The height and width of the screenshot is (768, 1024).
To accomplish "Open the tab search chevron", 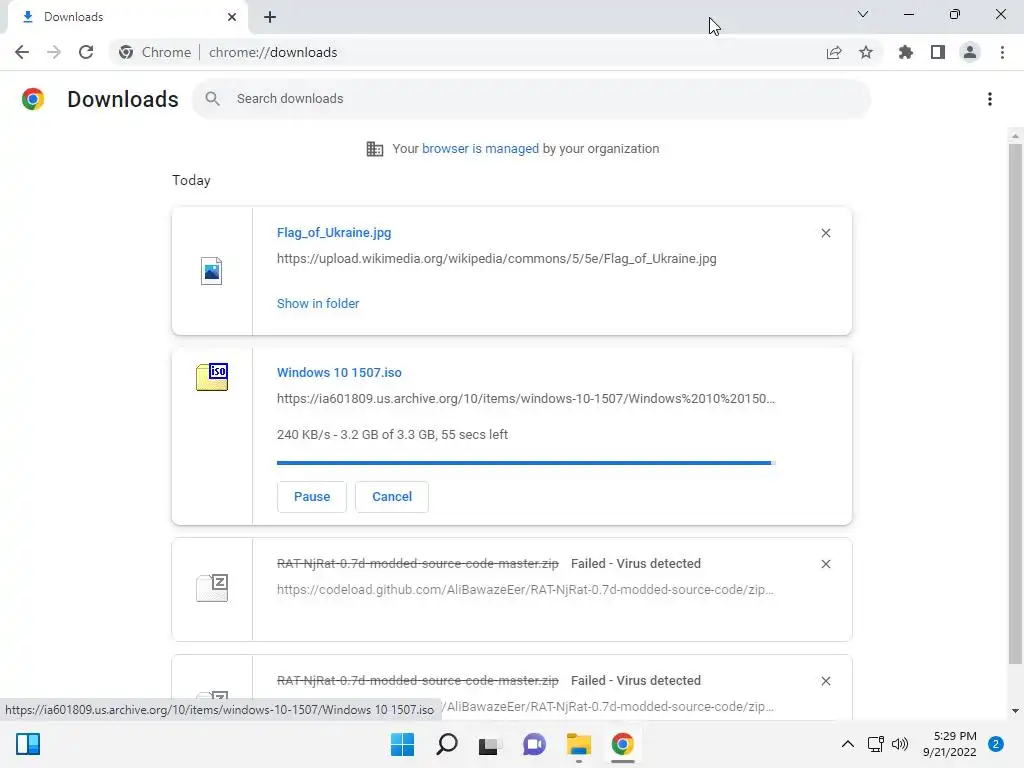I will [x=863, y=14].
